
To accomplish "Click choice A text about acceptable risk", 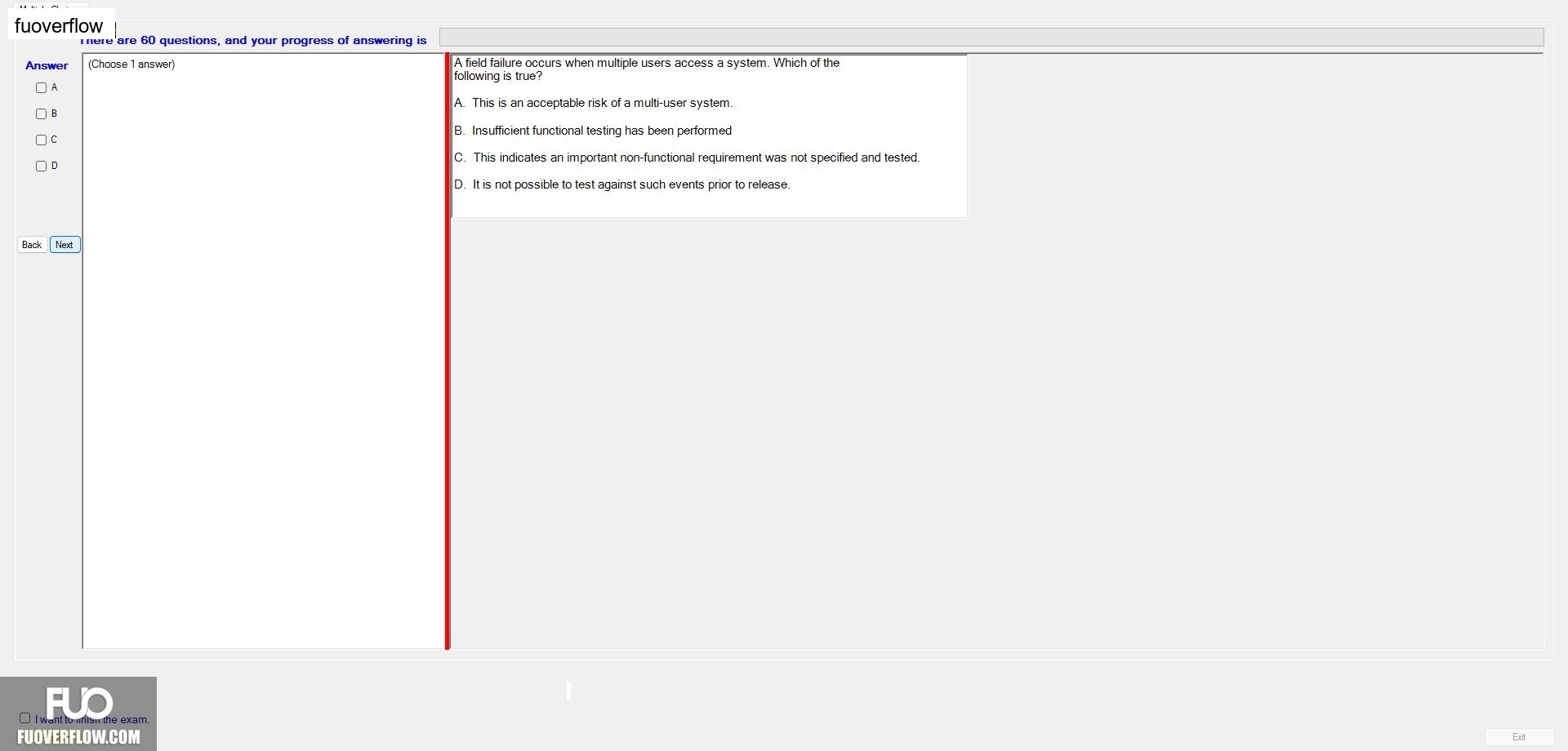I will tap(594, 103).
